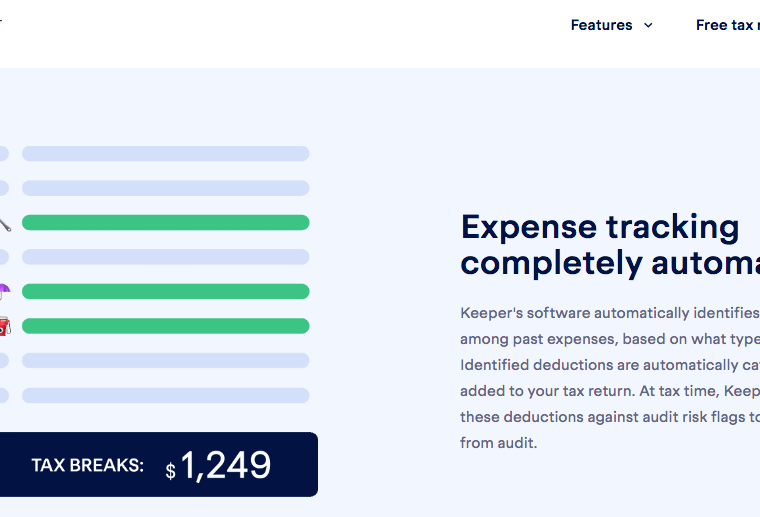
Task: Click the red gas pump icon
Action: pos(5,326)
